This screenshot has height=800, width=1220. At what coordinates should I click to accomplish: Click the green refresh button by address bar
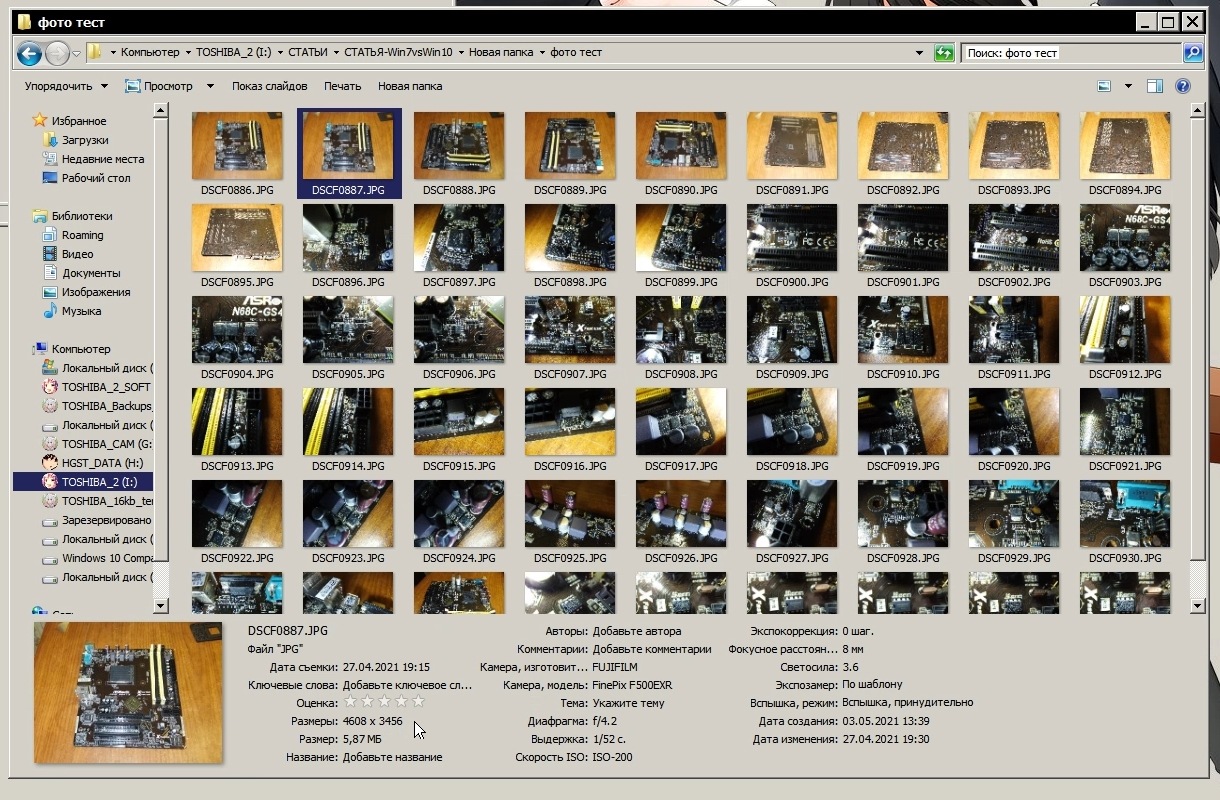(x=944, y=53)
